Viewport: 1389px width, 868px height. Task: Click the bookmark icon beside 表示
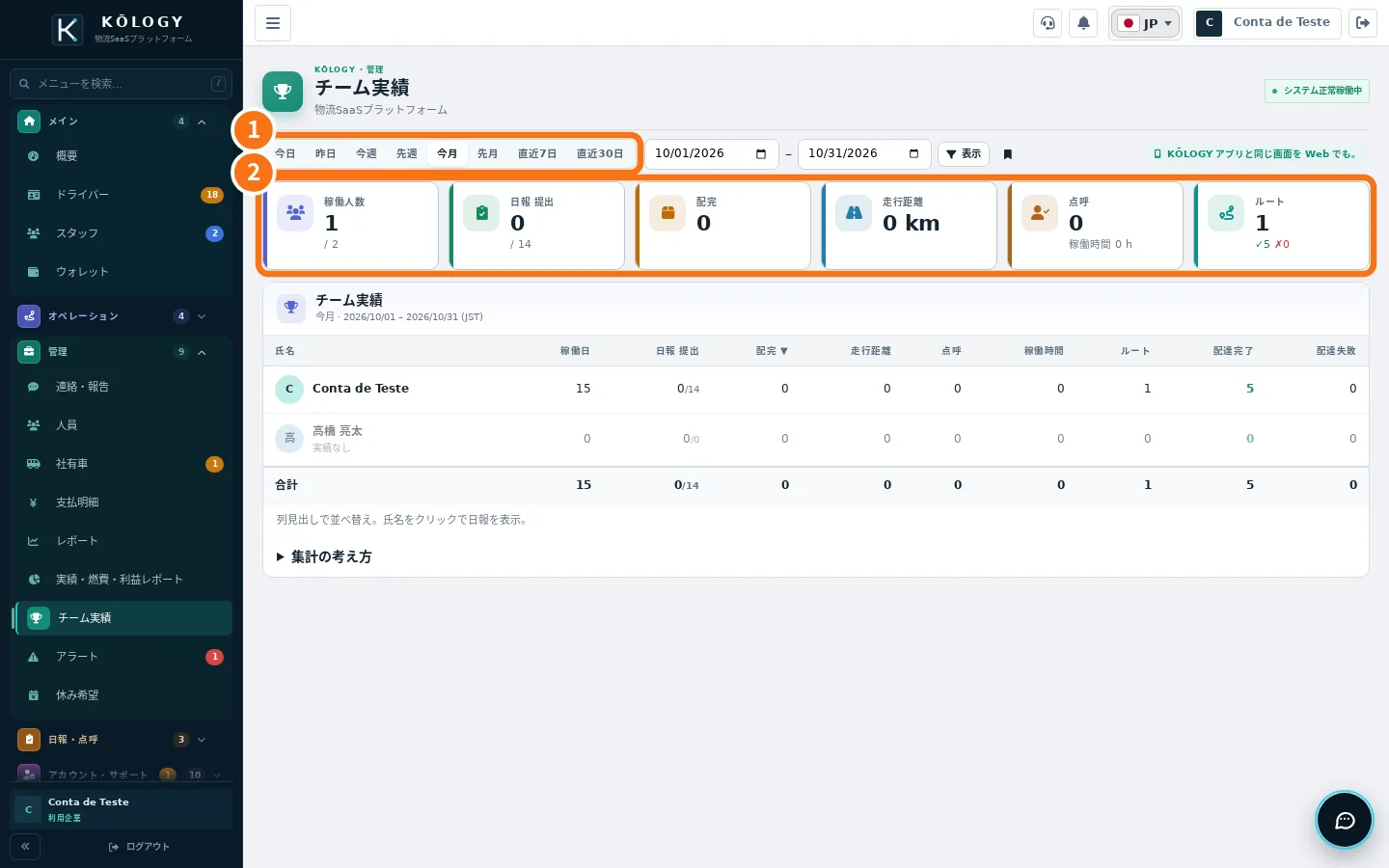(x=1008, y=154)
